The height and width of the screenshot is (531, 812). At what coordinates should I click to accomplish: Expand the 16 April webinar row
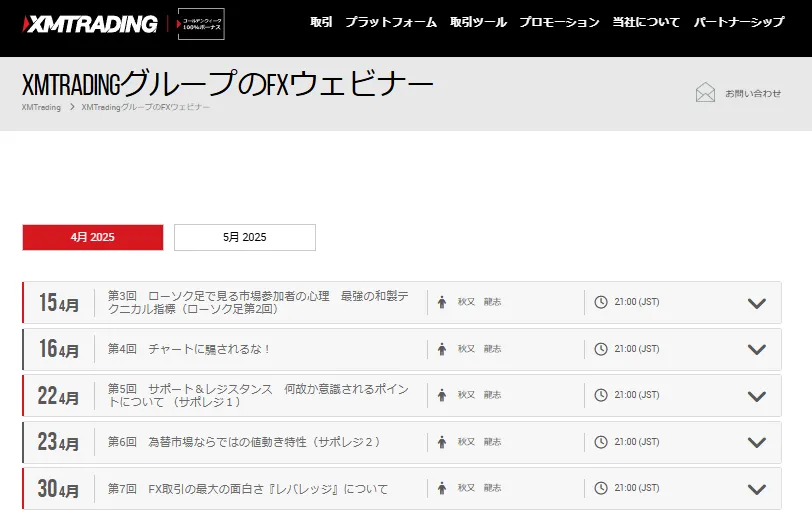tap(757, 350)
